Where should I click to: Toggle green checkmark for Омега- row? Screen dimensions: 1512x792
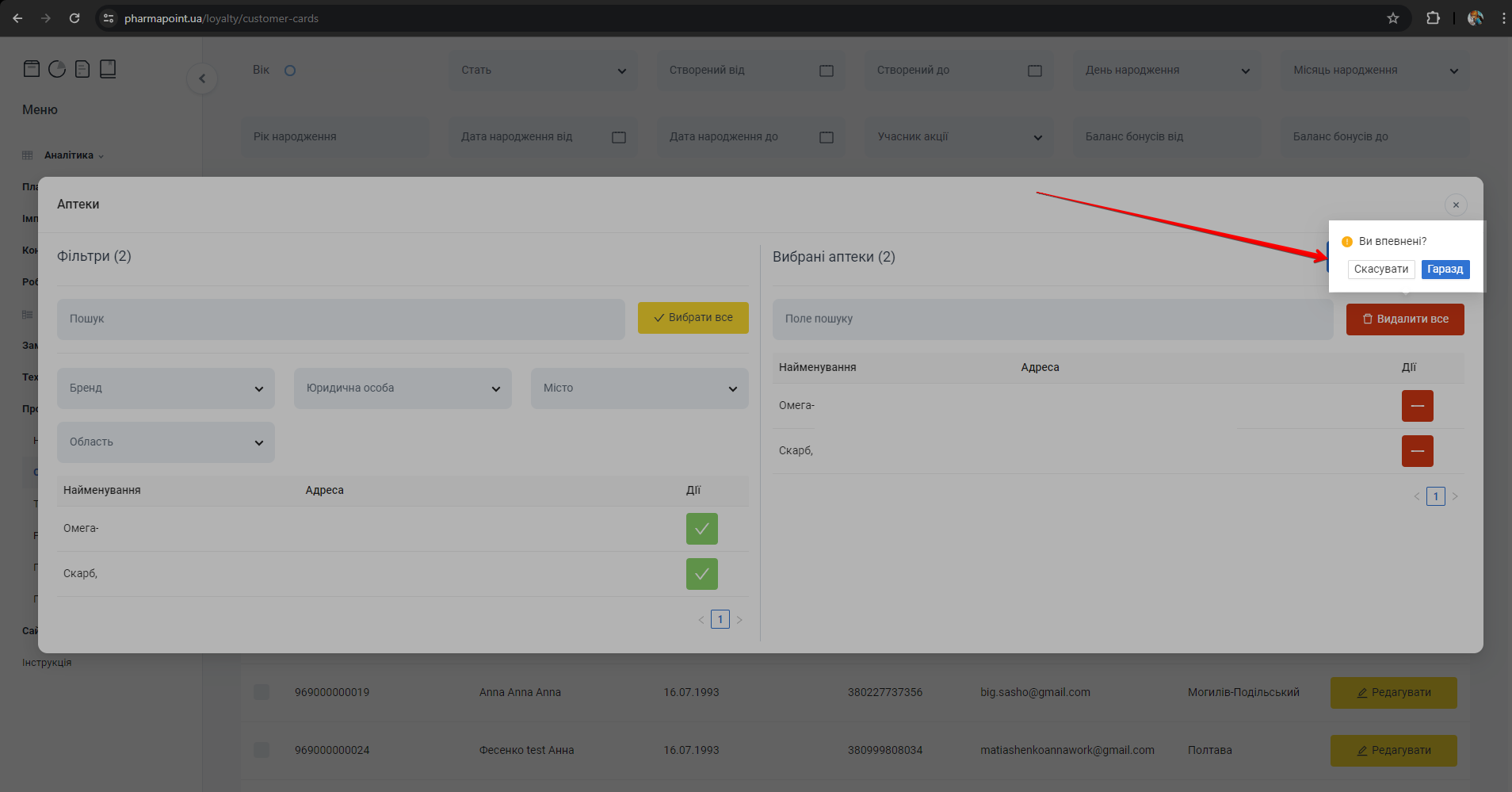[701, 529]
